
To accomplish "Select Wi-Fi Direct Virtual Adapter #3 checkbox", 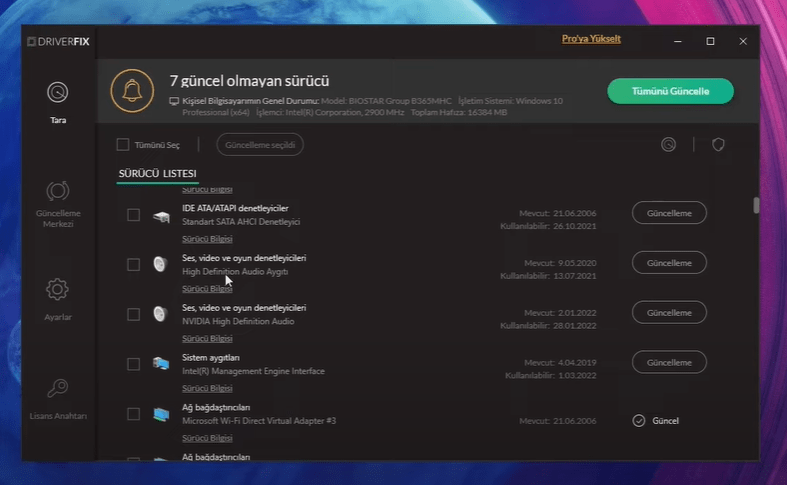I will (x=134, y=414).
